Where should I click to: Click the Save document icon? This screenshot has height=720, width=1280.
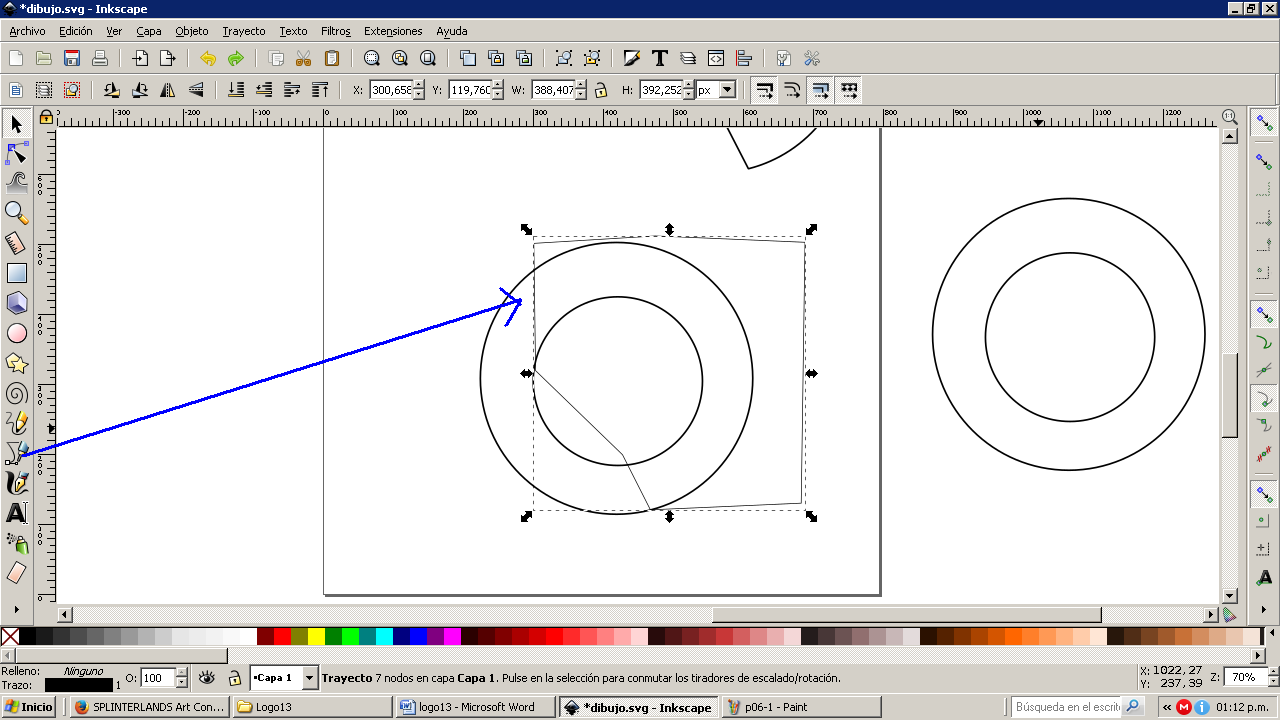point(72,58)
